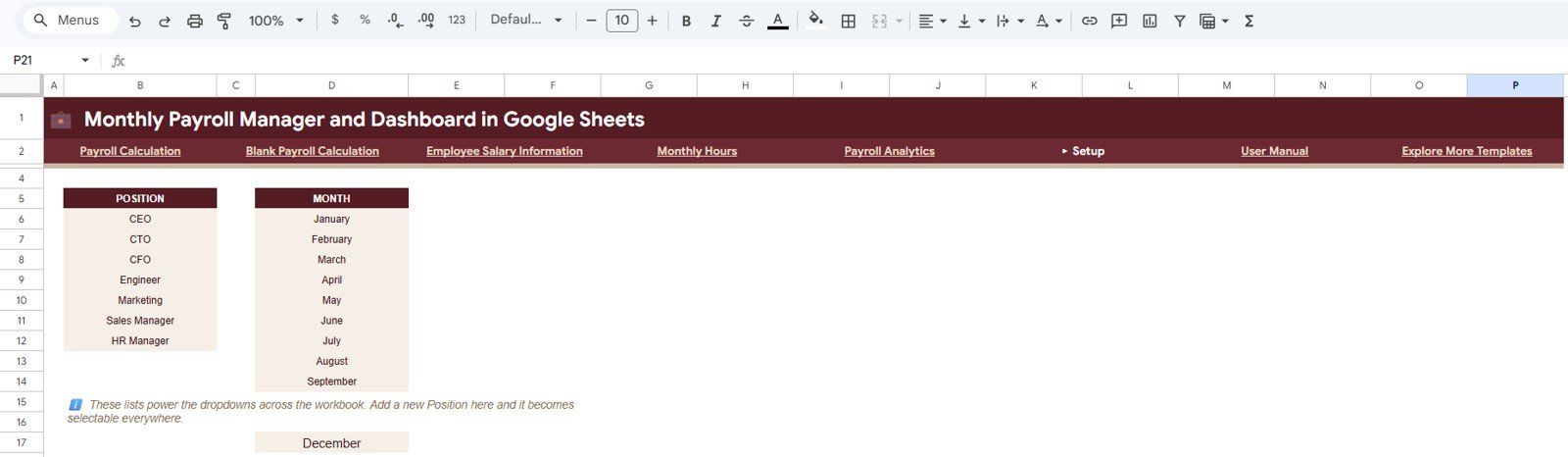Toggle strikethrough formatting
The image size is (1568, 457).
(x=746, y=21)
